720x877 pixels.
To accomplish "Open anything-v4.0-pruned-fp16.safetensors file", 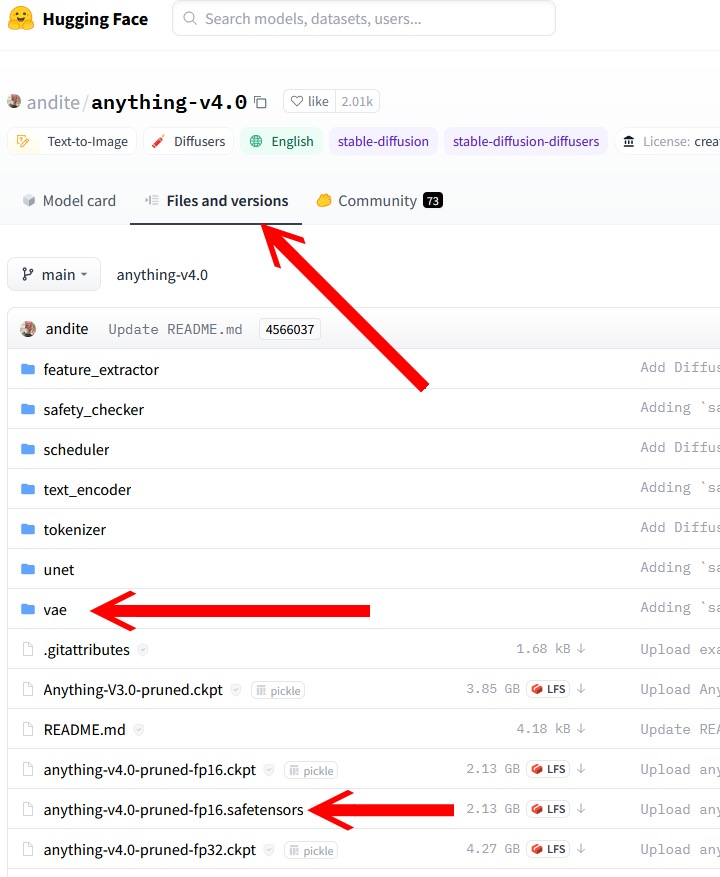I will [173, 810].
